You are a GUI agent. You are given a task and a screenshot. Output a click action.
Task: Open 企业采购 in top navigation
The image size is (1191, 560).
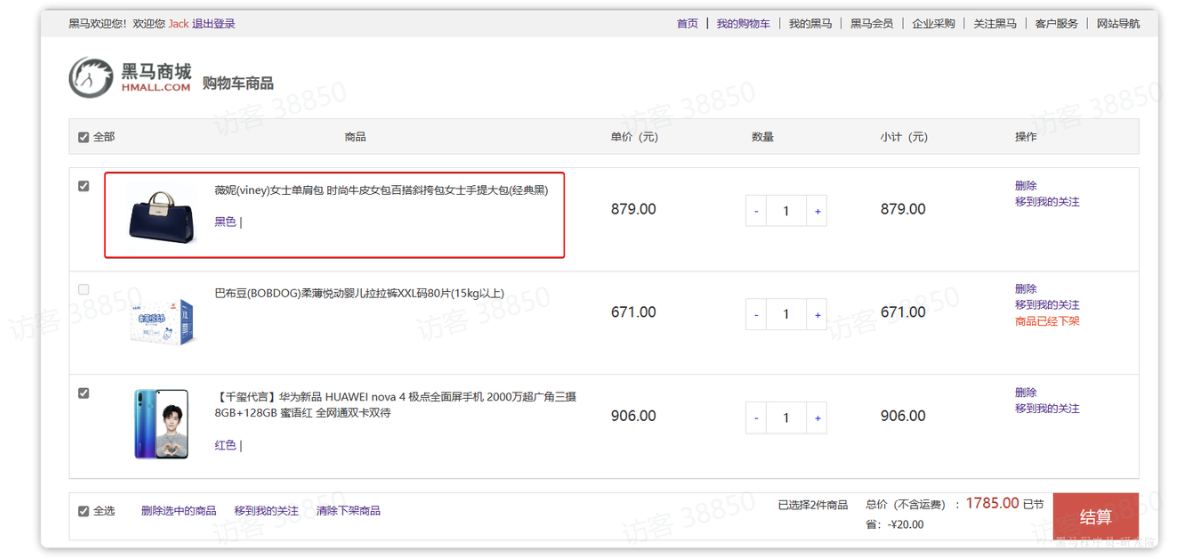pyautogui.click(x=933, y=24)
